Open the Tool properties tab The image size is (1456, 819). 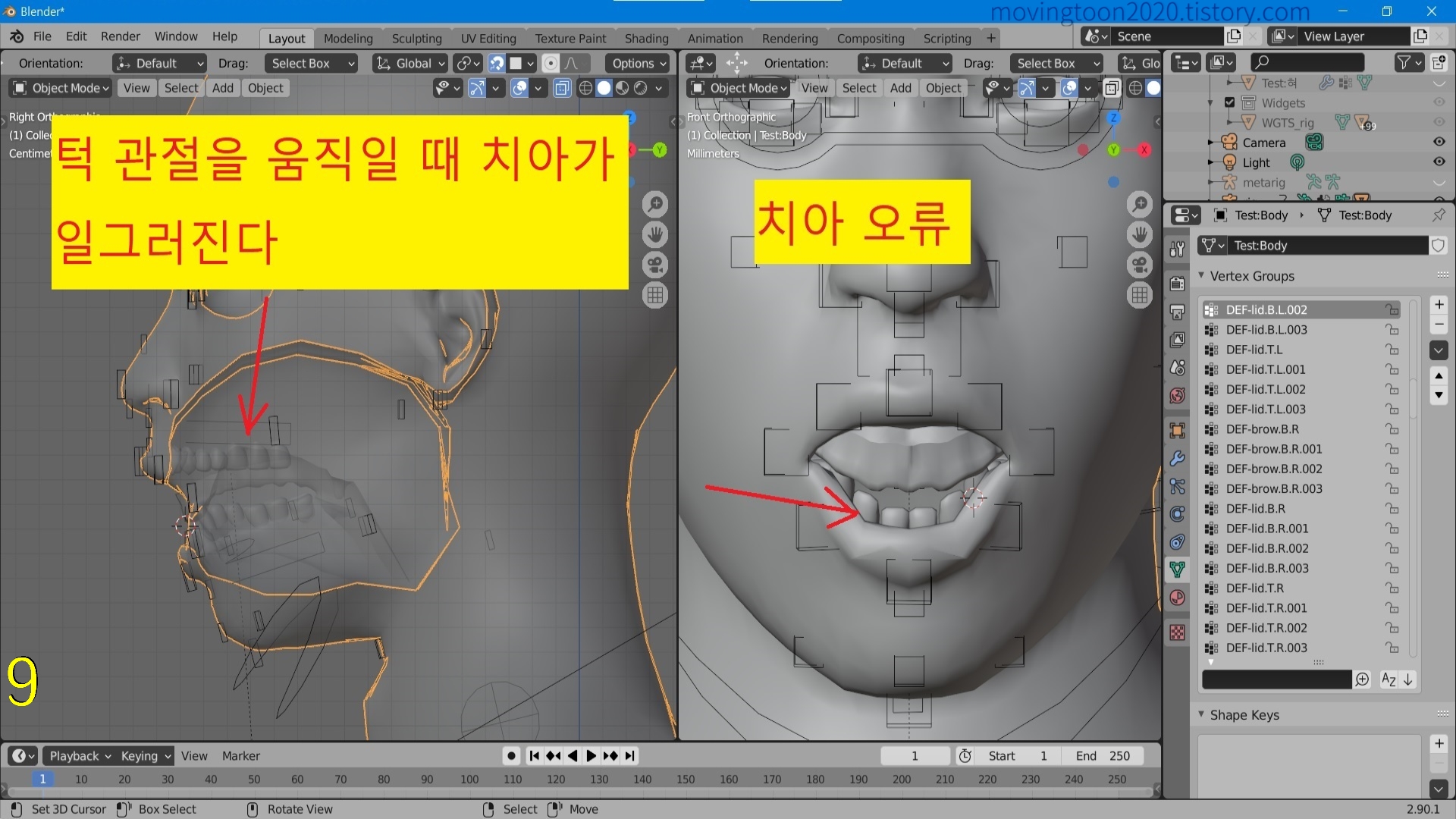[1177, 249]
